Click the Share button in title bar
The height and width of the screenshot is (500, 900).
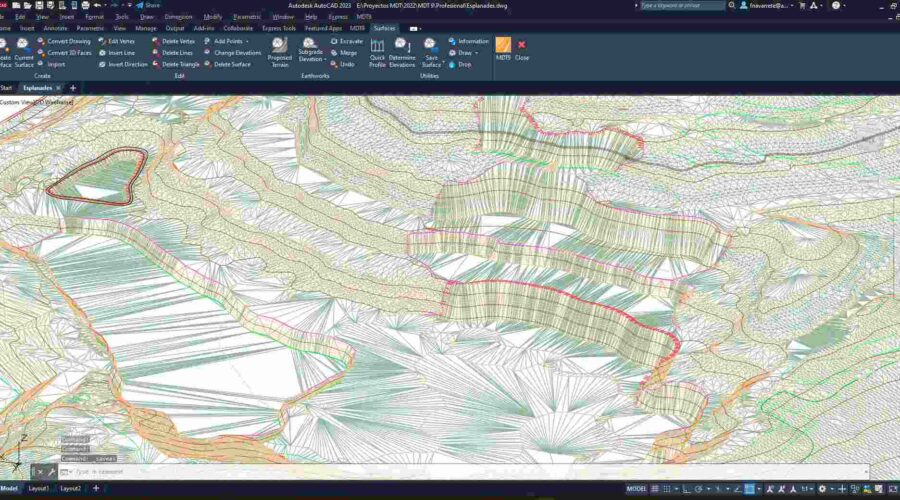pyautogui.click(x=147, y=5)
